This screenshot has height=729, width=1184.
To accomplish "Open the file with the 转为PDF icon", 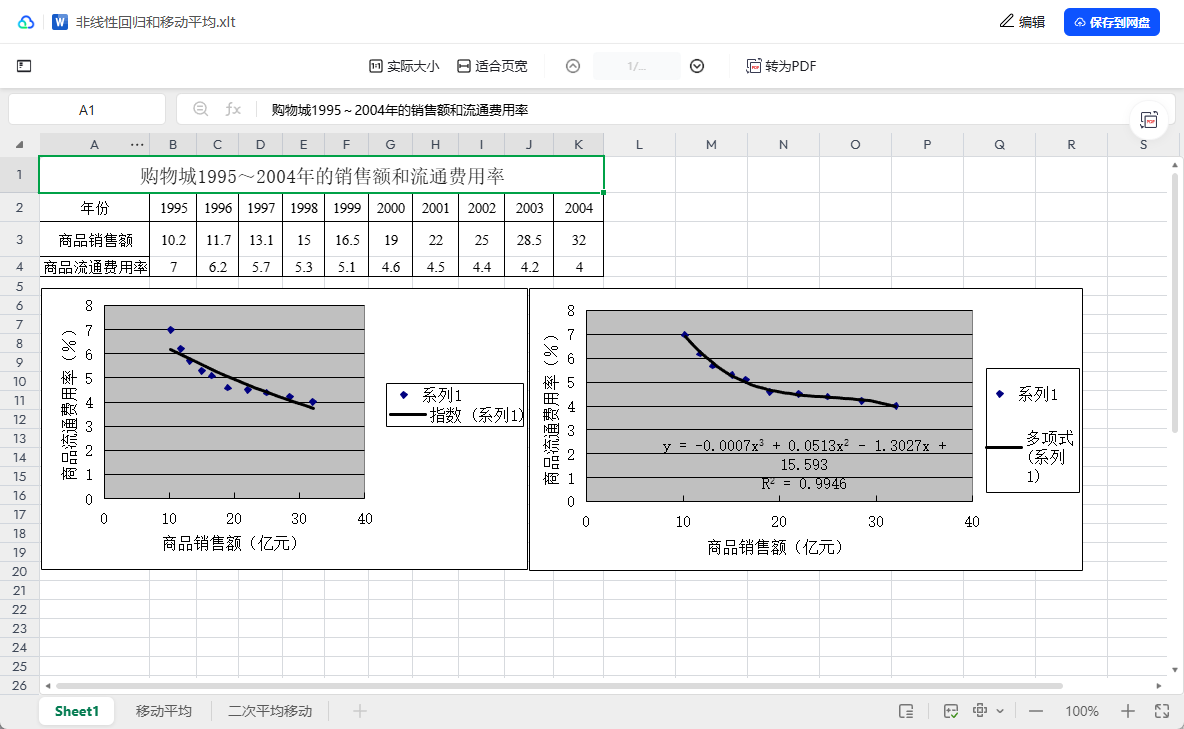I will coord(753,66).
